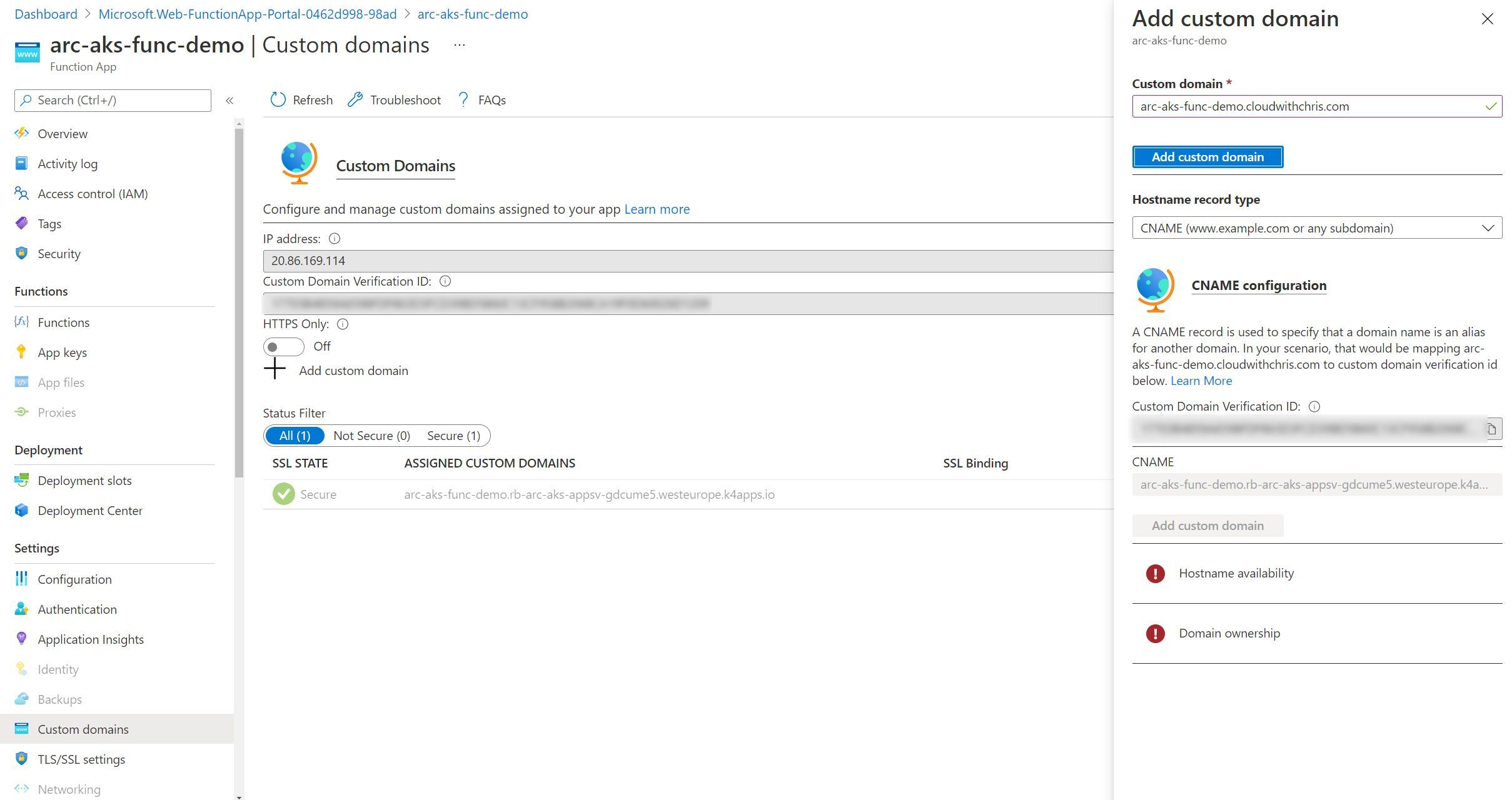Click the App keys key icon
Viewport: 1512px width, 800px height.
[21, 352]
